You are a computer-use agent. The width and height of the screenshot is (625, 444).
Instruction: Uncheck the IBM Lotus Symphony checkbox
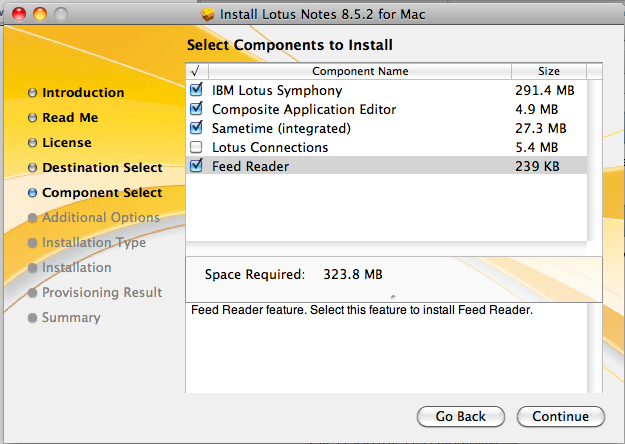coord(196,90)
